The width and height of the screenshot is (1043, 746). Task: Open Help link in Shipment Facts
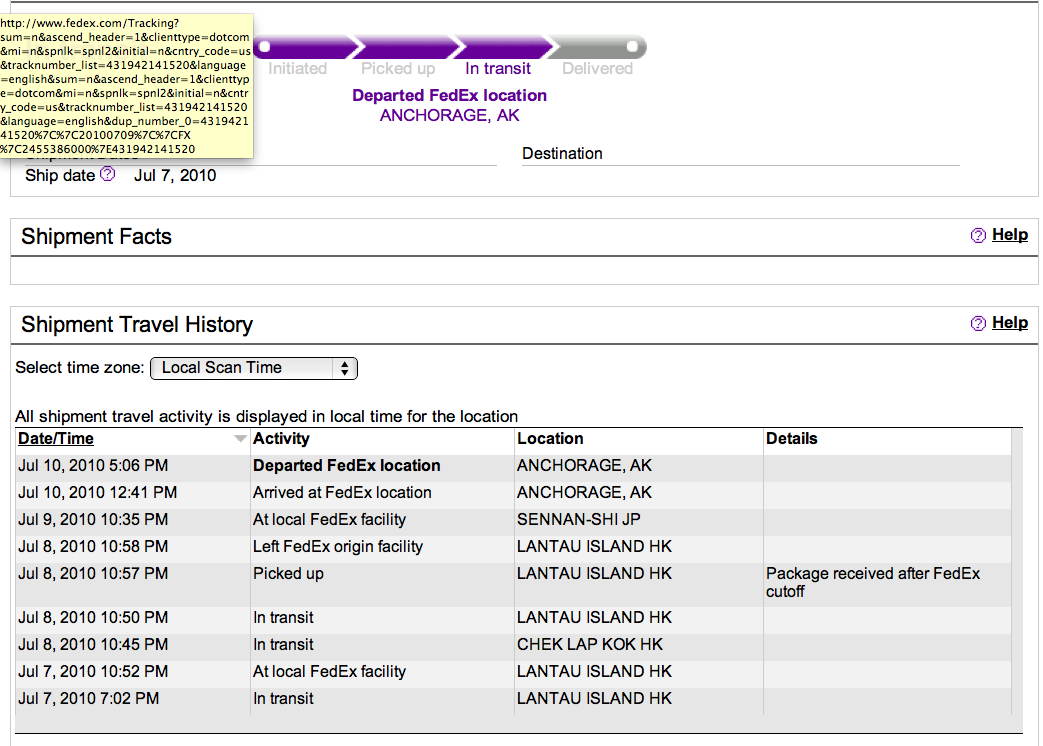(1010, 235)
